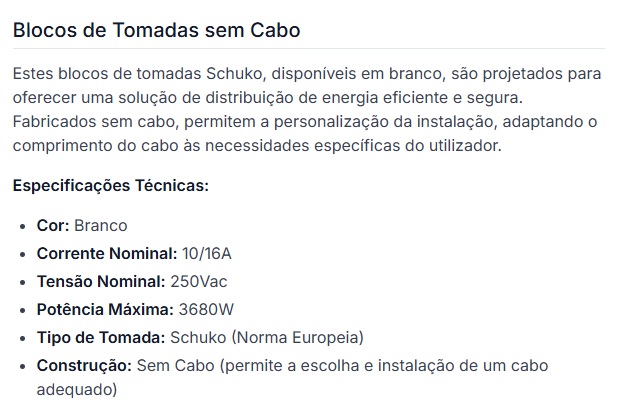Click the word "adequado)" on the last line
The height and width of the screenshot is (409, 622).
pyautogui.click(x=77, y=388)
